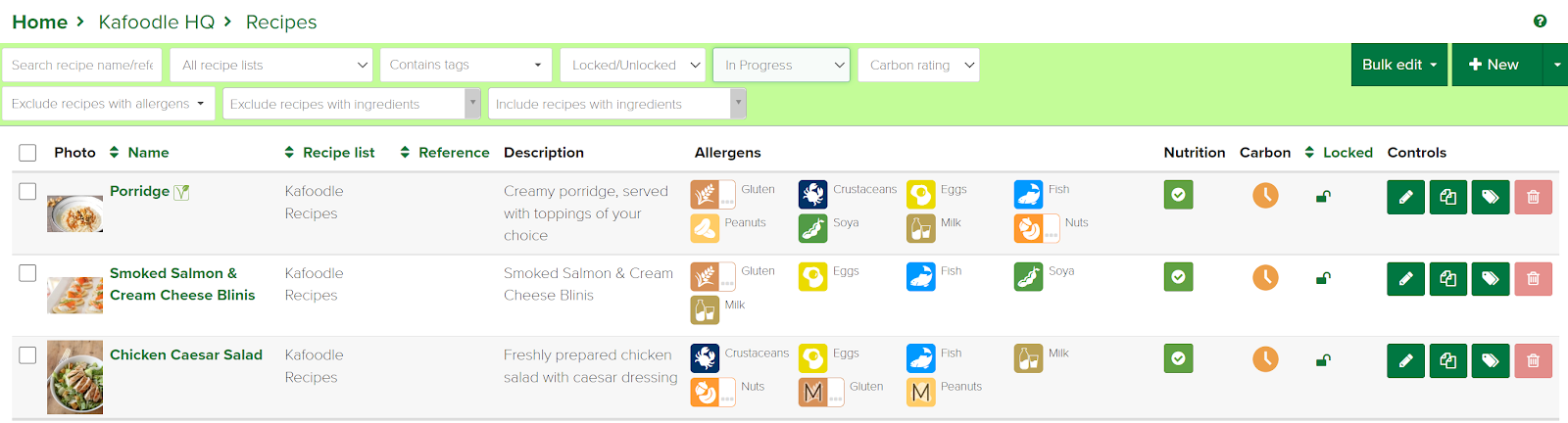Open the All recipe lists dropdown
The image size is (1568, 423).
272,65
